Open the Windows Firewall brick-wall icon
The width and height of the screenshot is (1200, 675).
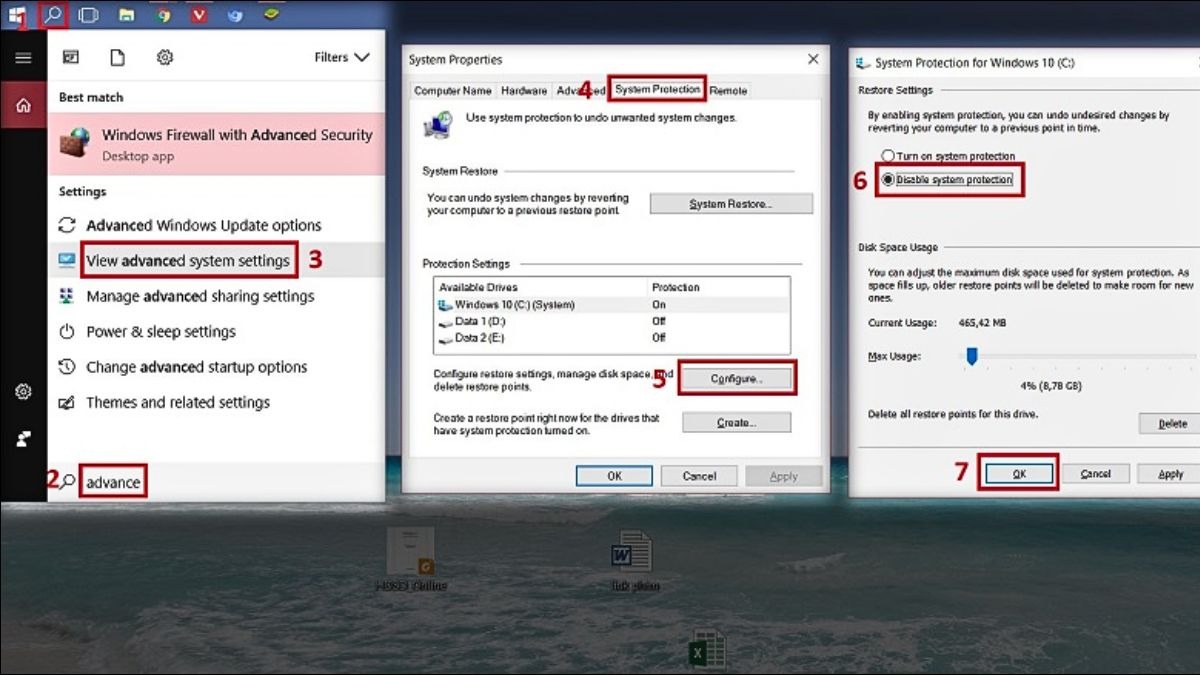(75, 143)
